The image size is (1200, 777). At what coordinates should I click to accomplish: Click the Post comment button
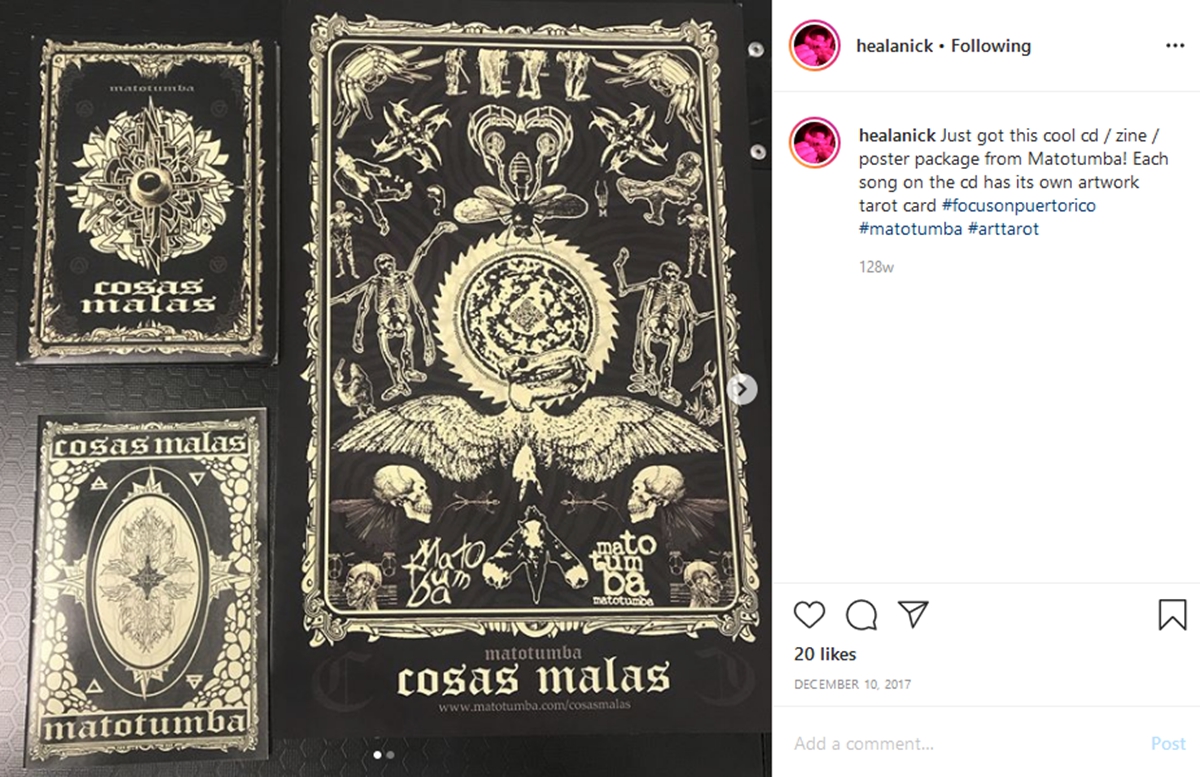pyautogui.click(x=1168, y=744)
